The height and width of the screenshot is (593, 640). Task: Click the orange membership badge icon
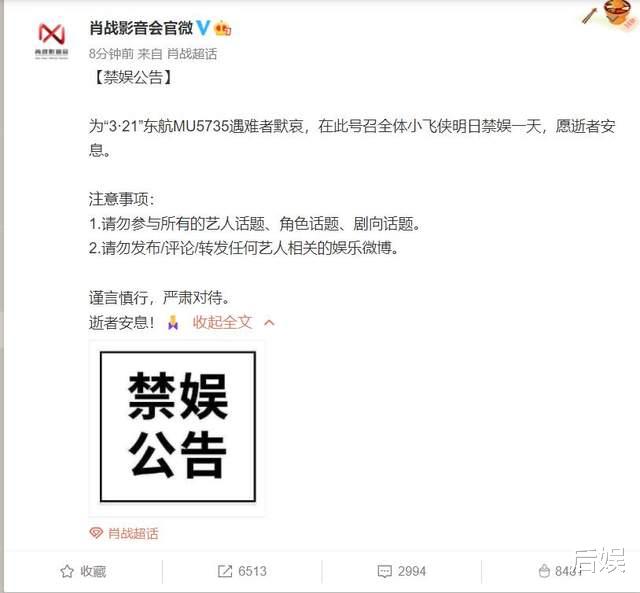point(222,28)
